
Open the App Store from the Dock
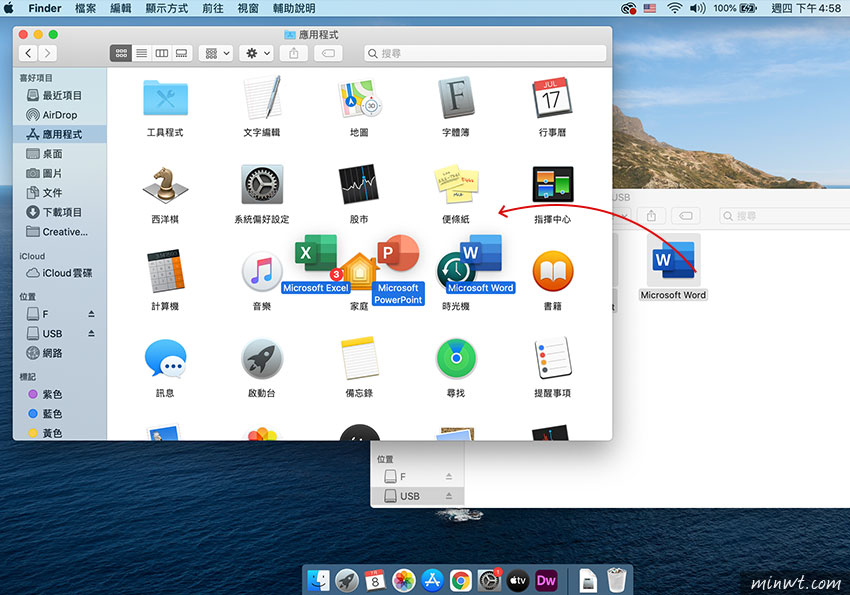pos(432,581)
